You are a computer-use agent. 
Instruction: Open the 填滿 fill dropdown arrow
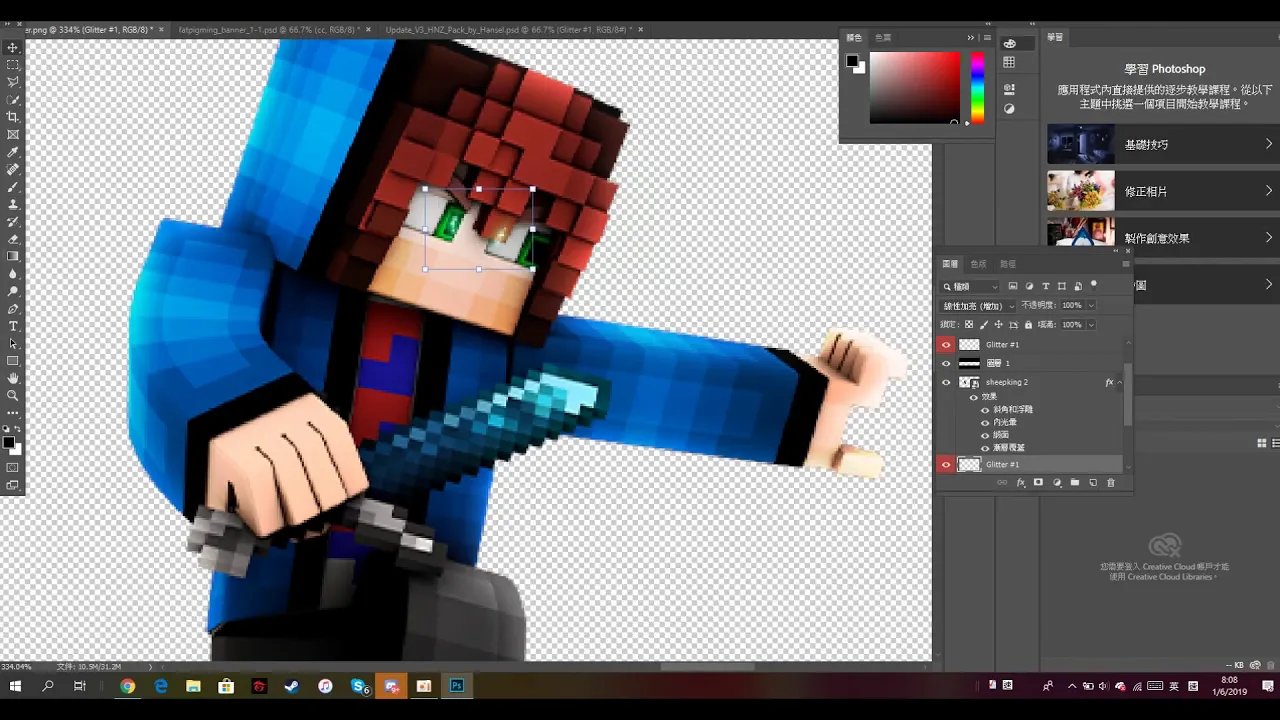pyautogui.click(x=1091, y=325)
